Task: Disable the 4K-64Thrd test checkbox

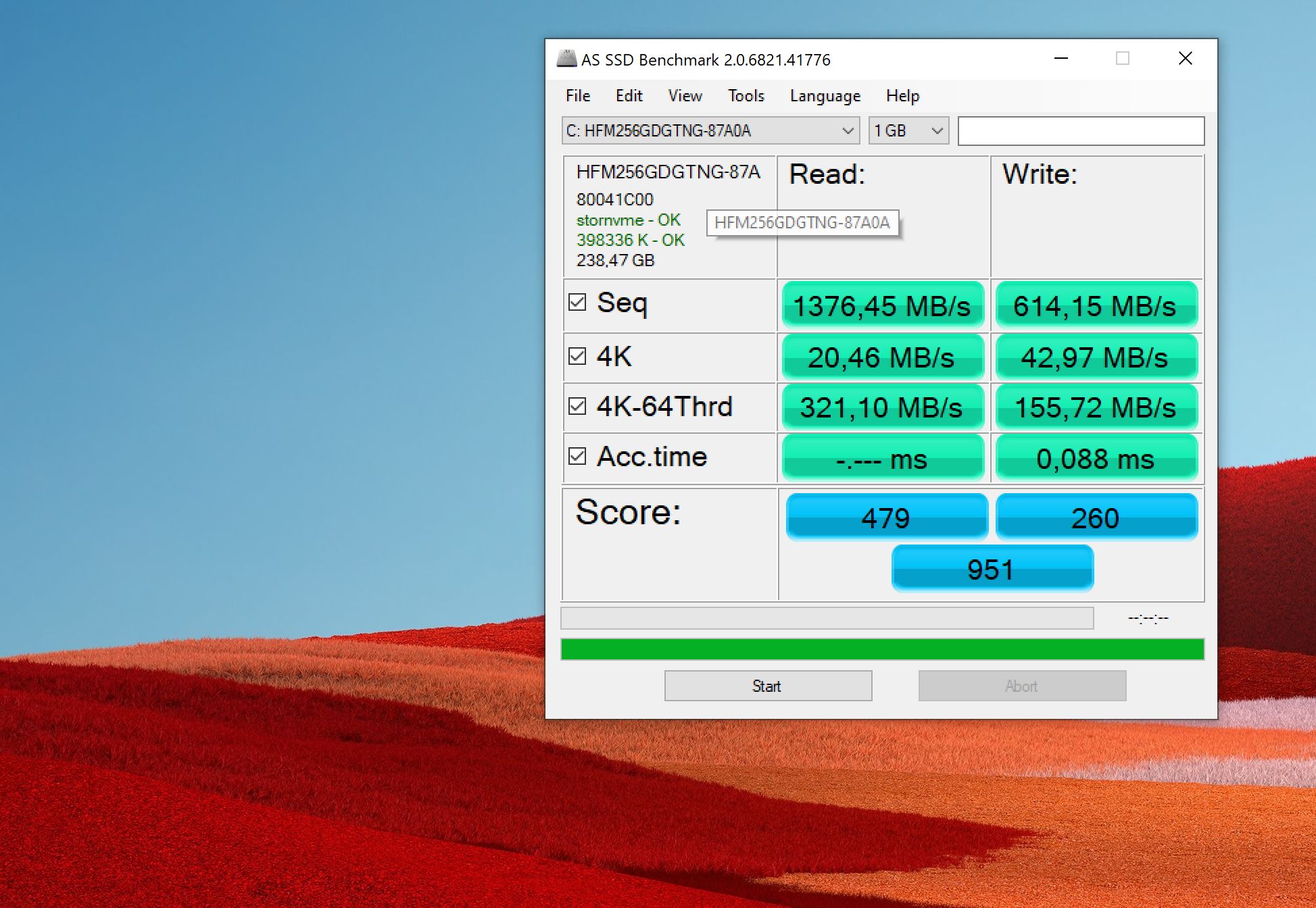Action: pos(577,406)
